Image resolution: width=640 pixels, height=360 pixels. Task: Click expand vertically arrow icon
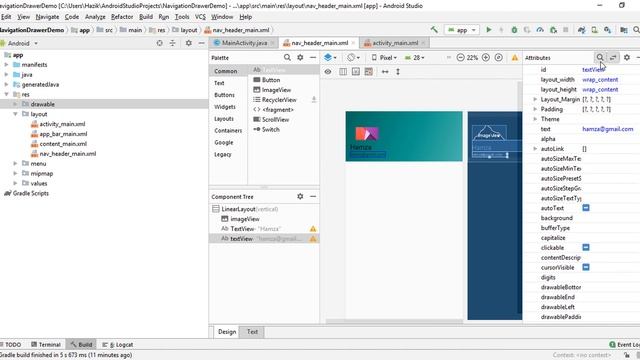pyautogui.click(x=398, y=71)
